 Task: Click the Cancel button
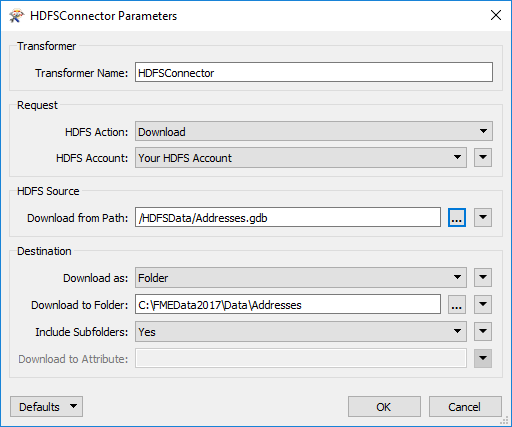465,406
